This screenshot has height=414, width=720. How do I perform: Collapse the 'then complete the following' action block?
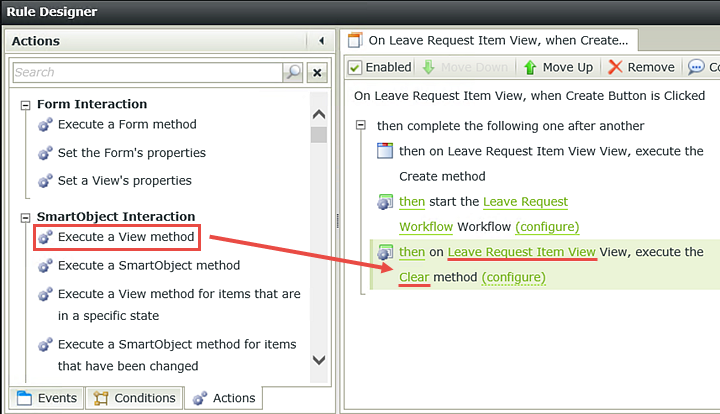(x=361, y=125)
